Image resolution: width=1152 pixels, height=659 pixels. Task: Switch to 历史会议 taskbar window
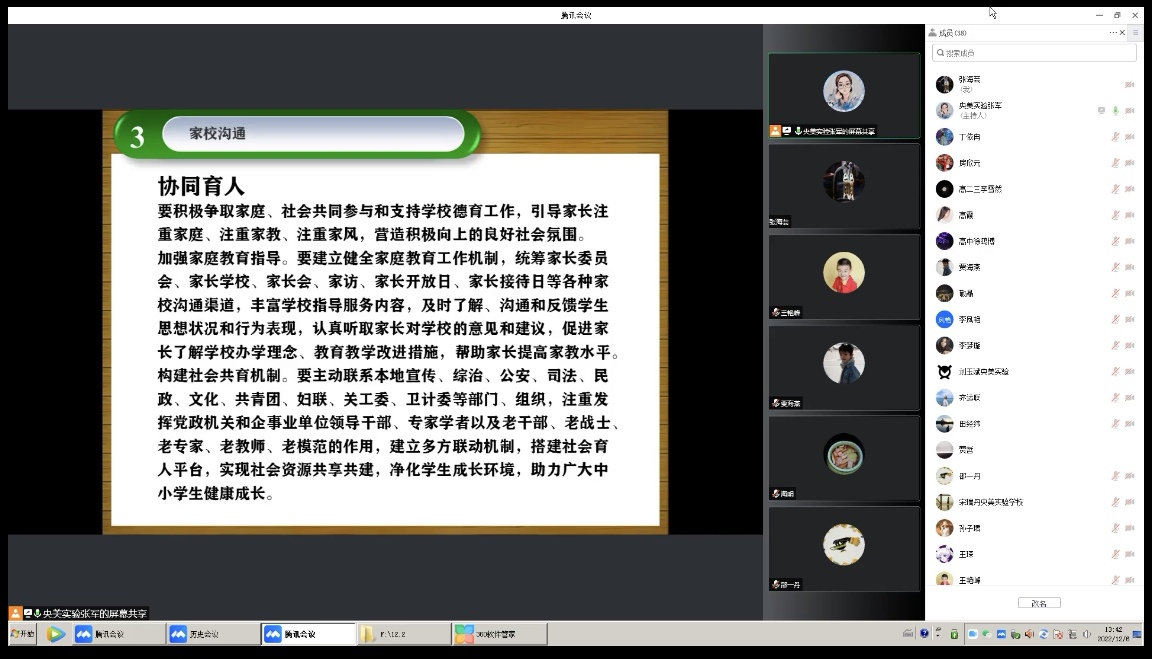coord(211,634)
